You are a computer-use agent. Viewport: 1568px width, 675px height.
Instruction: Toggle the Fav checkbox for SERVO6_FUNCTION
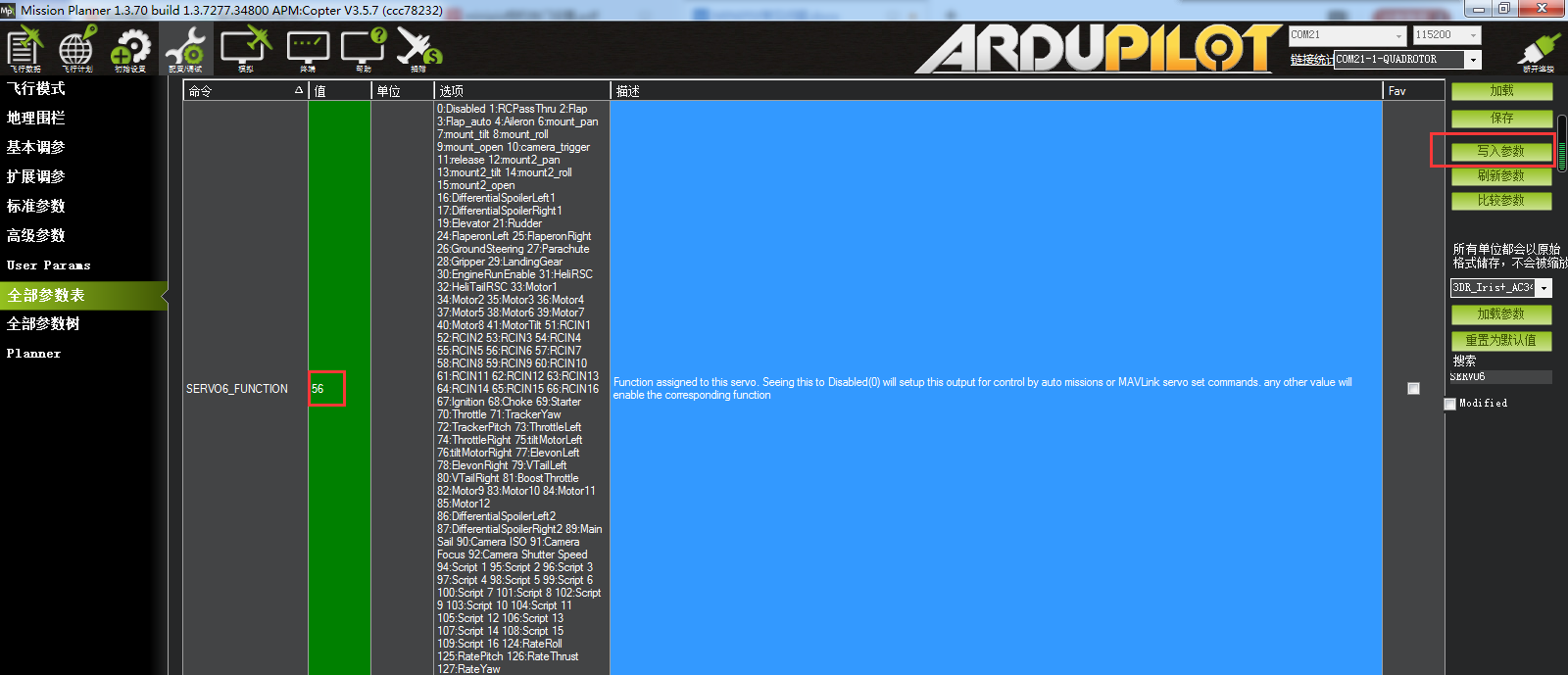[1413, 389]
